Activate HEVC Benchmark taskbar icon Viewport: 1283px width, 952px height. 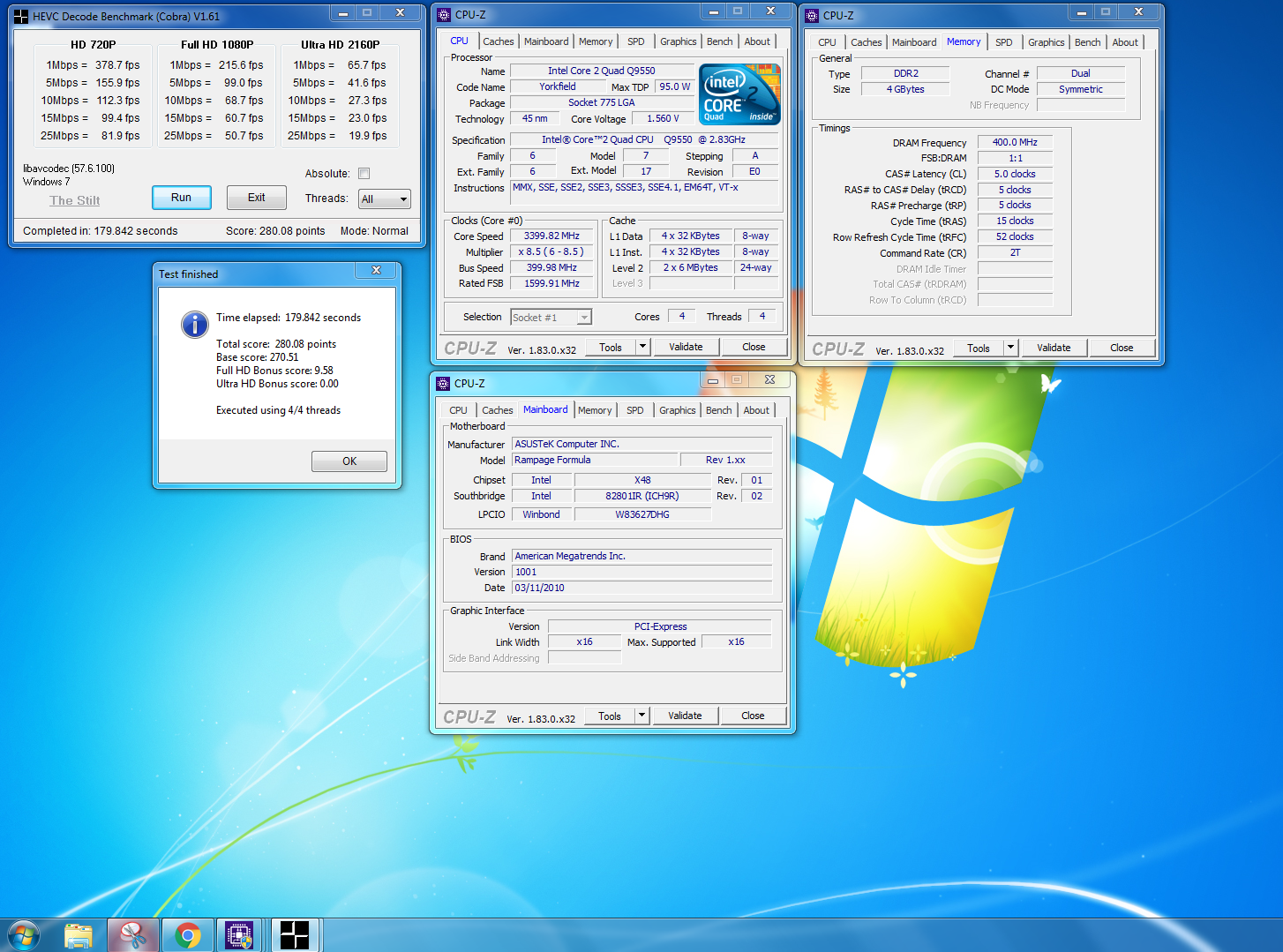tap(295, 935)
